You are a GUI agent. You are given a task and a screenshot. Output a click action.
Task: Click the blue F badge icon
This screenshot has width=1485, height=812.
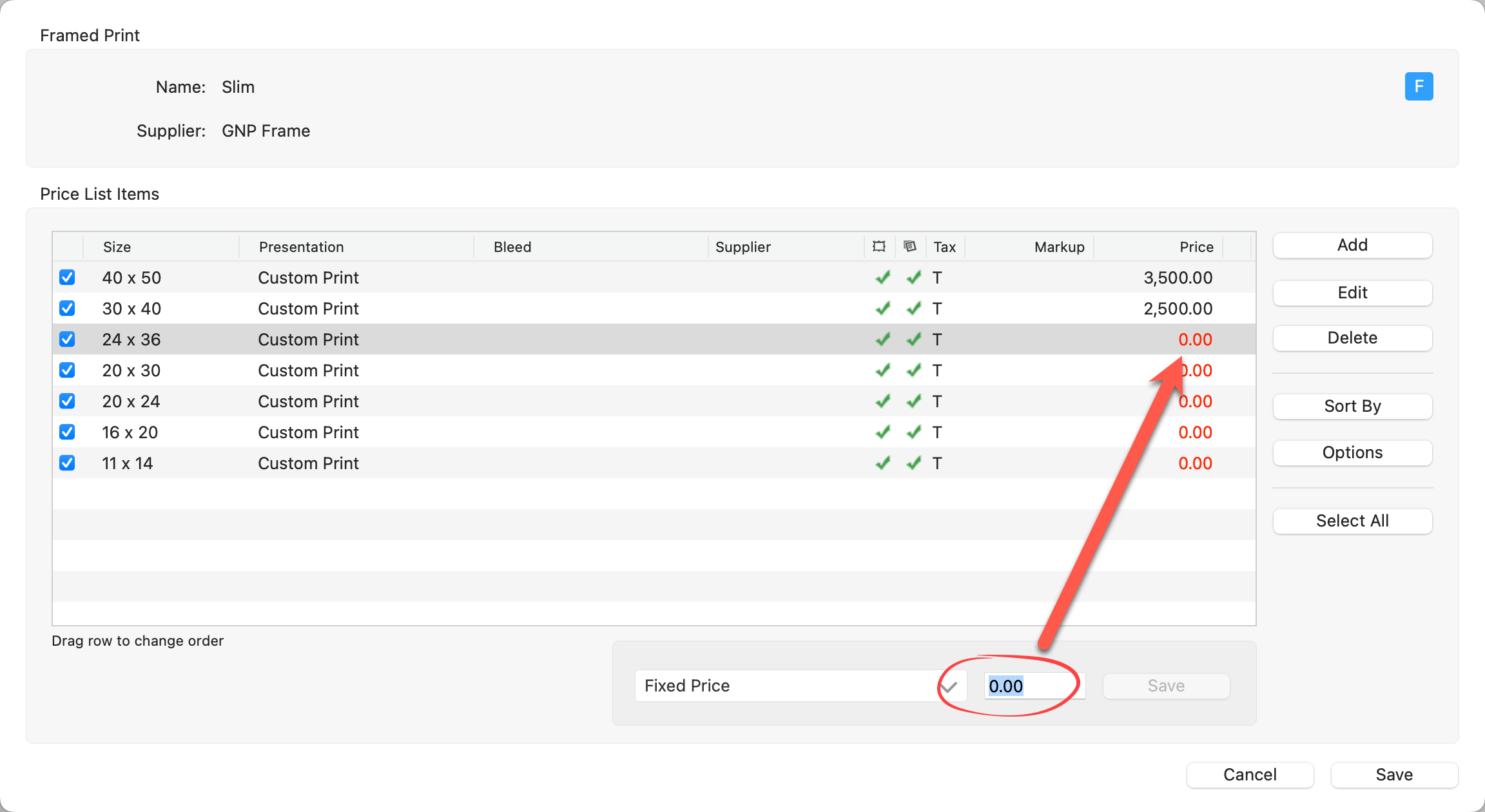[x=1419, y=86]
